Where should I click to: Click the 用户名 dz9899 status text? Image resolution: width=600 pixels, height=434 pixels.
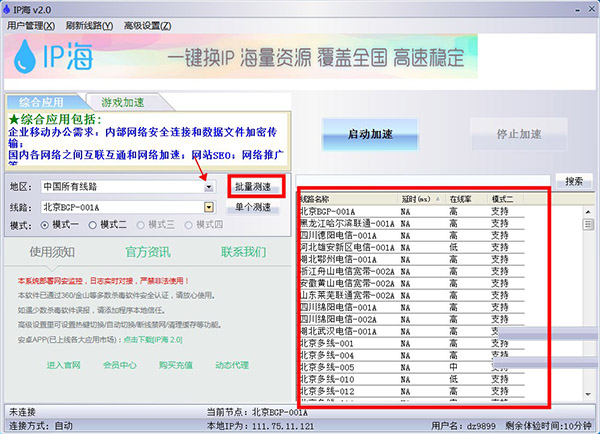463,426
